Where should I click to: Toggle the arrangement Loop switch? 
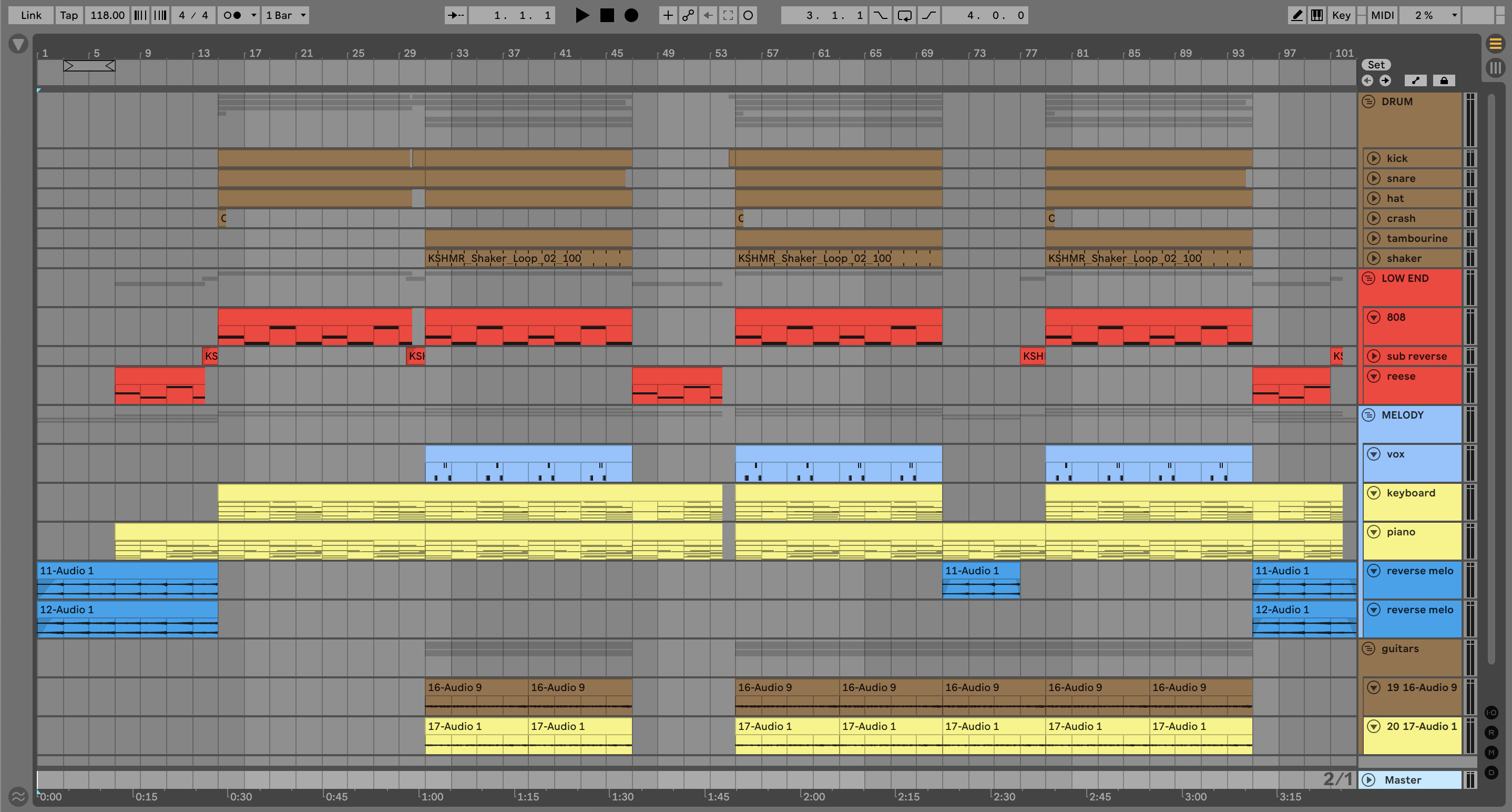click(904, 15)
